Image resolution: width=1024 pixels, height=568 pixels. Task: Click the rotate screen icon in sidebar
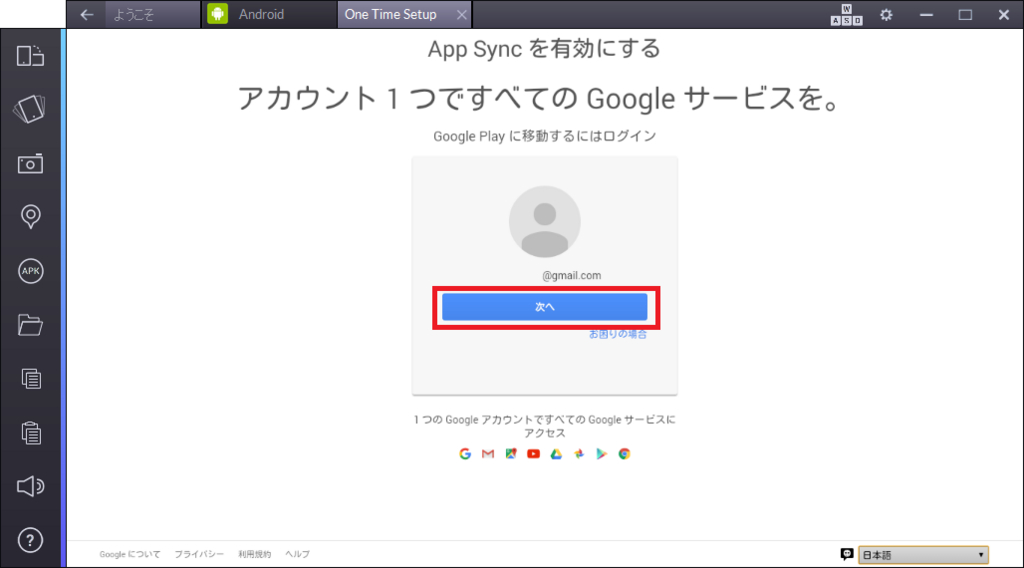pyautogui.click(x=31, y=56)
